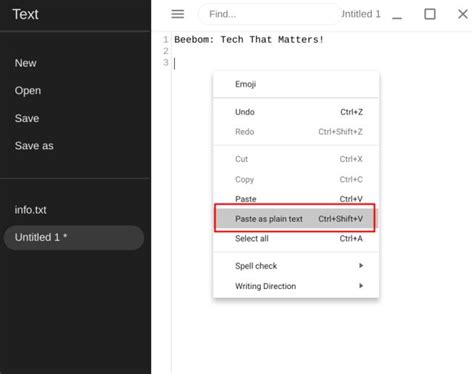Choose Select all from the menu
Image resolution: width=474 pixels, height=374 pixels.
[x=296, y=238]
